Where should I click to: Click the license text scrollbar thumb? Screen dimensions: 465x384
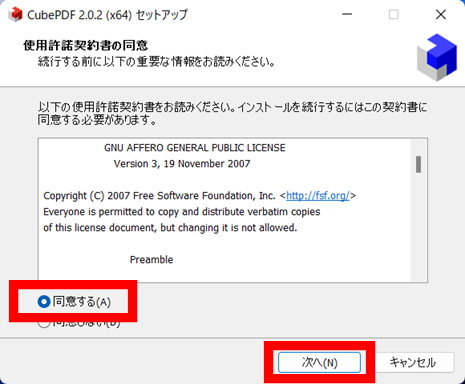coord(418,164)
